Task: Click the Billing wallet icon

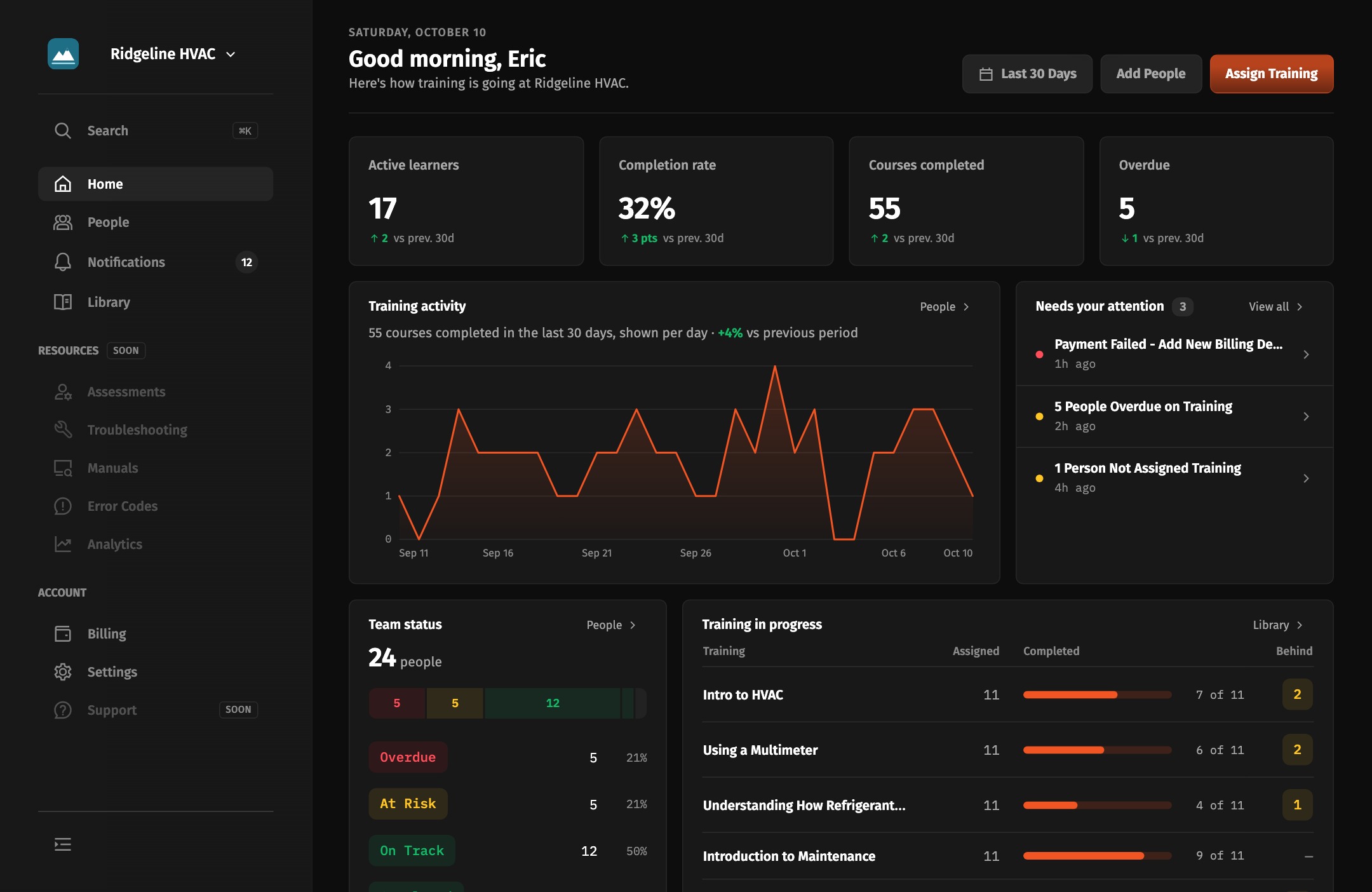Action: pos(63,633)
